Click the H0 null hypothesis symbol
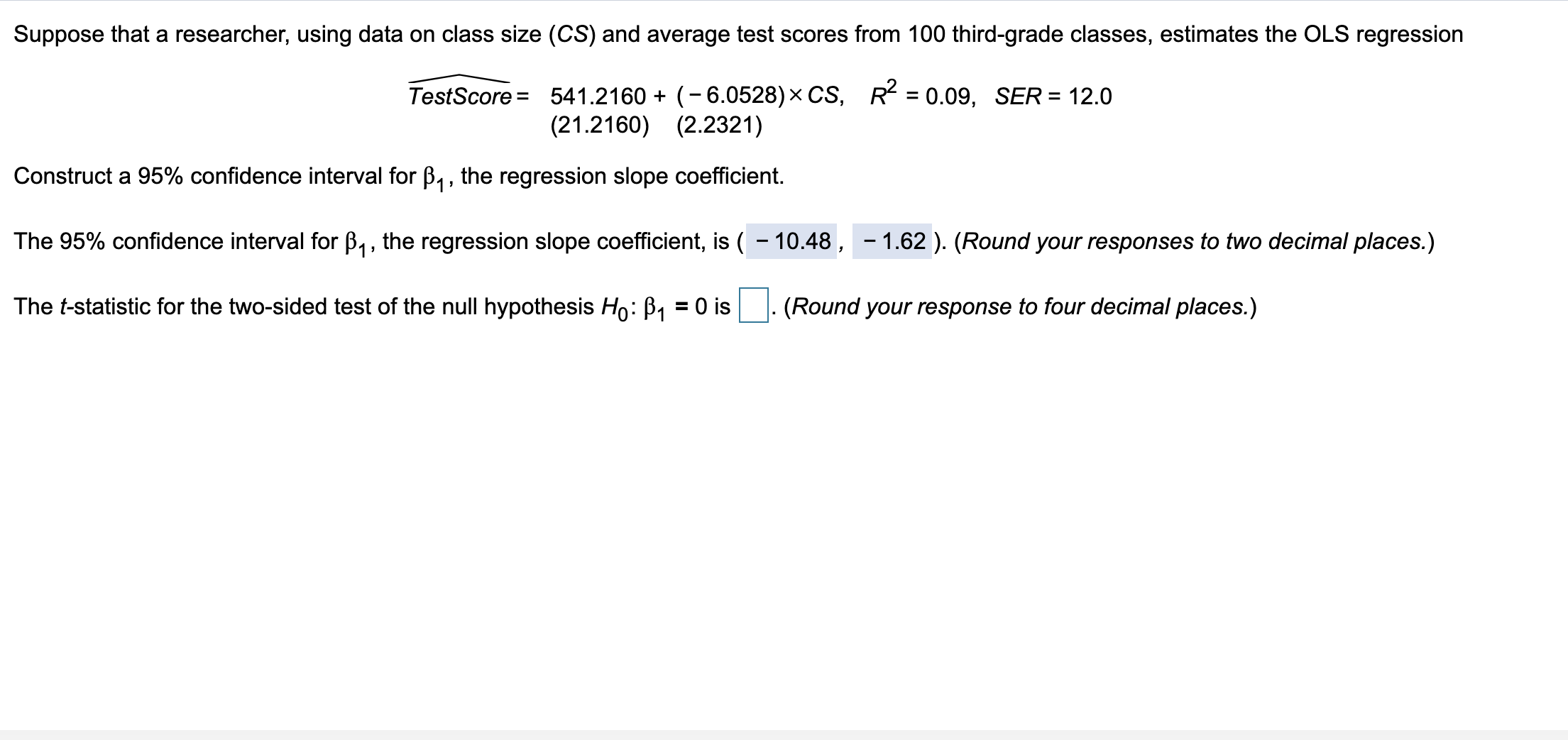1568x740 pixels. tap(614, 308)
